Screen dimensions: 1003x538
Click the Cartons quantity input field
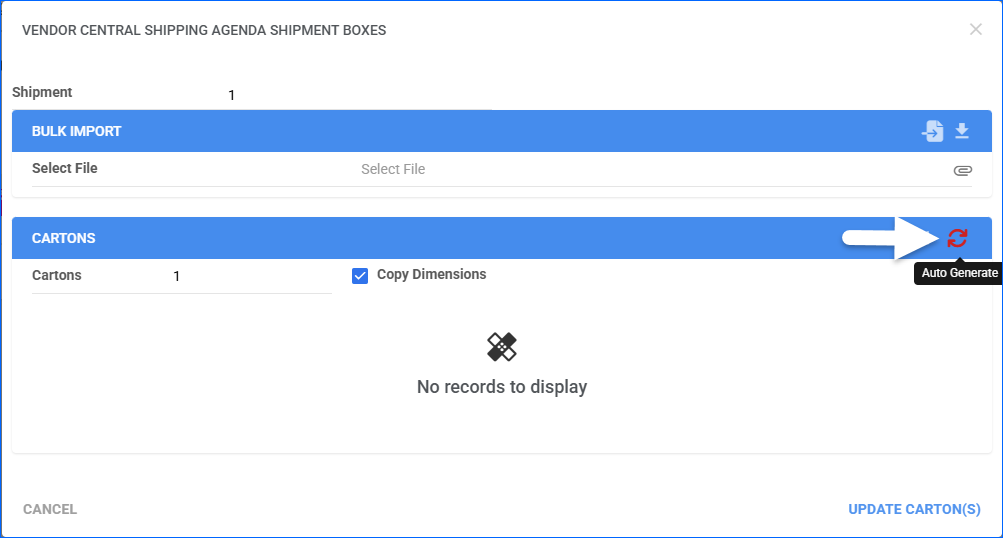pyautogui.click(x=250, y=276)
